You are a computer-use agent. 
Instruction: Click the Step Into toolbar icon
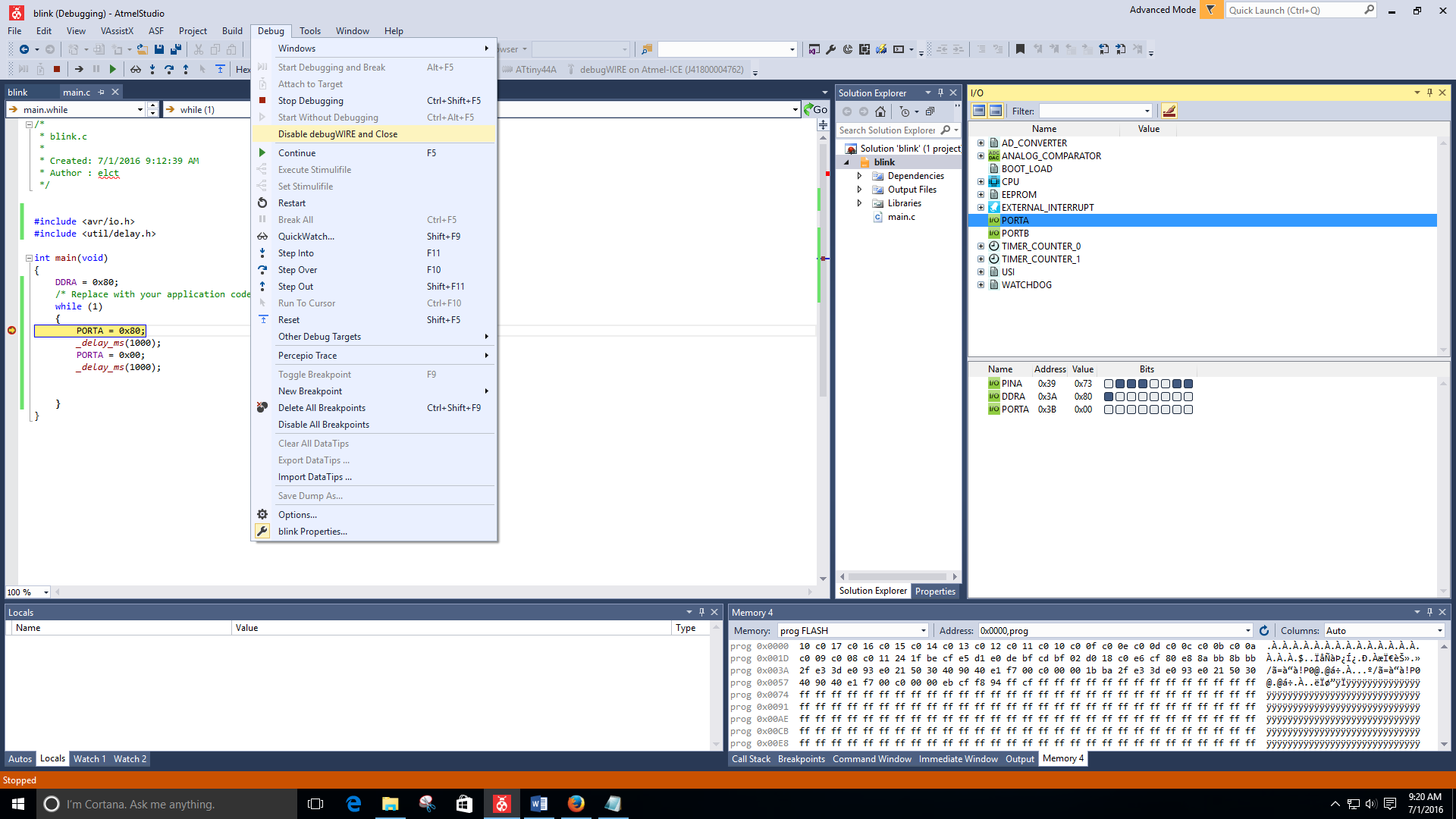pos(152,69)
